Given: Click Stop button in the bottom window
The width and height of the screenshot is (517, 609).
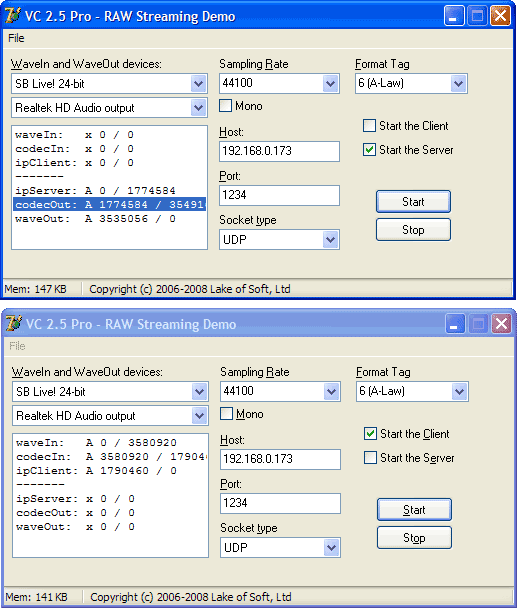Looking at the screenshot, I should pos(414,538).
